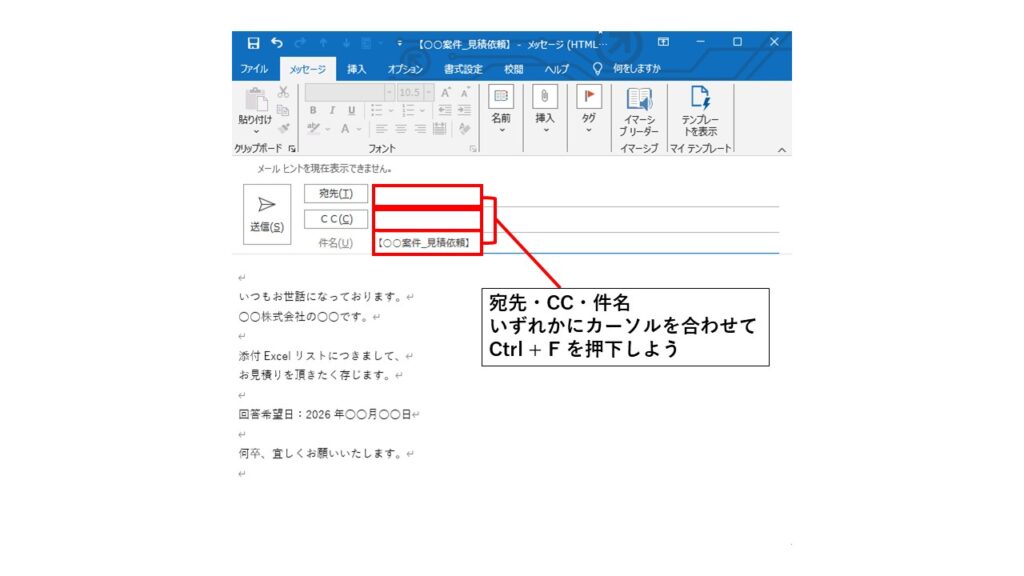Click the 挿入 paperclip attach icon

coord(544,98)
